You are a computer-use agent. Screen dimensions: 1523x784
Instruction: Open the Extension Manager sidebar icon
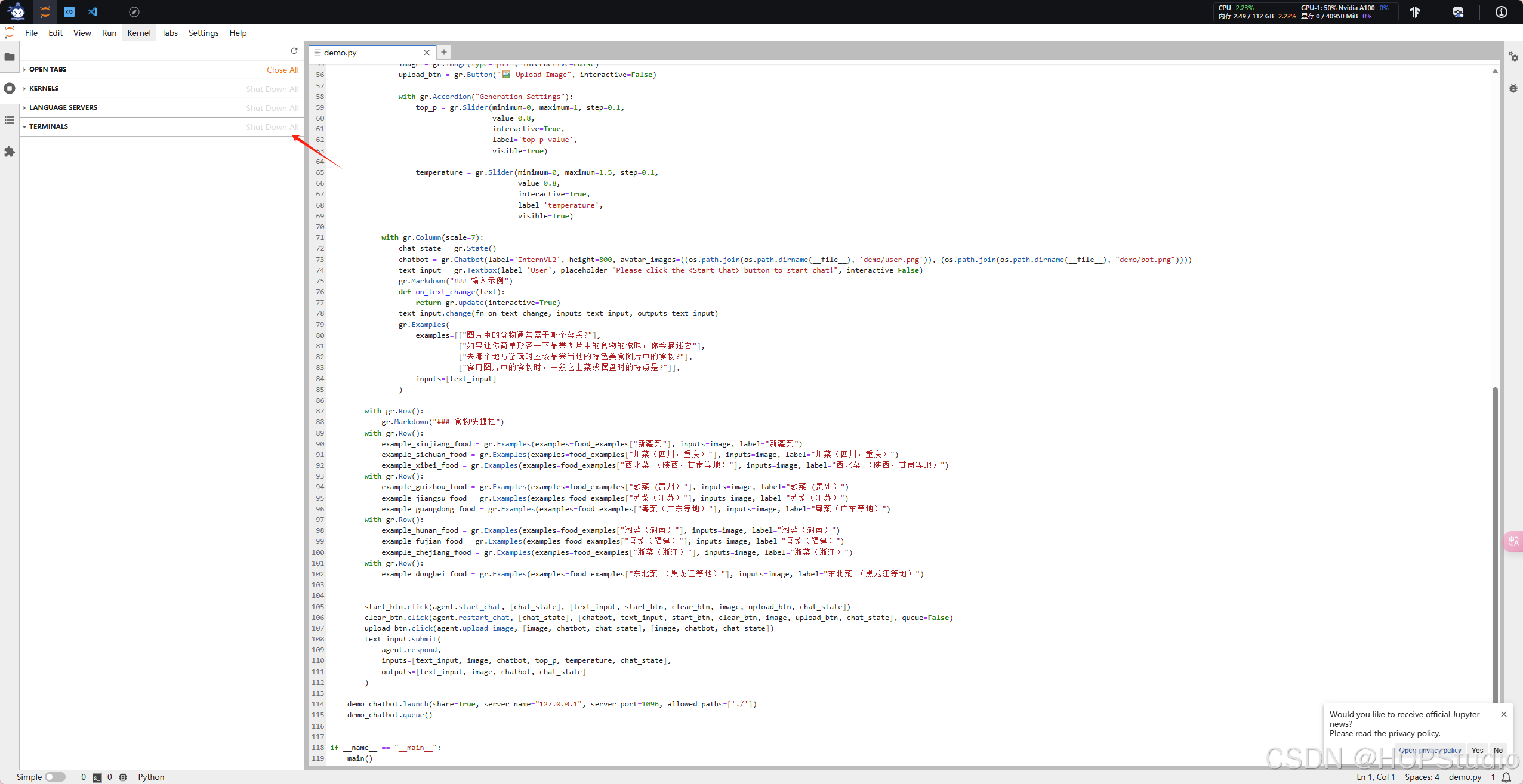[9, 152]
